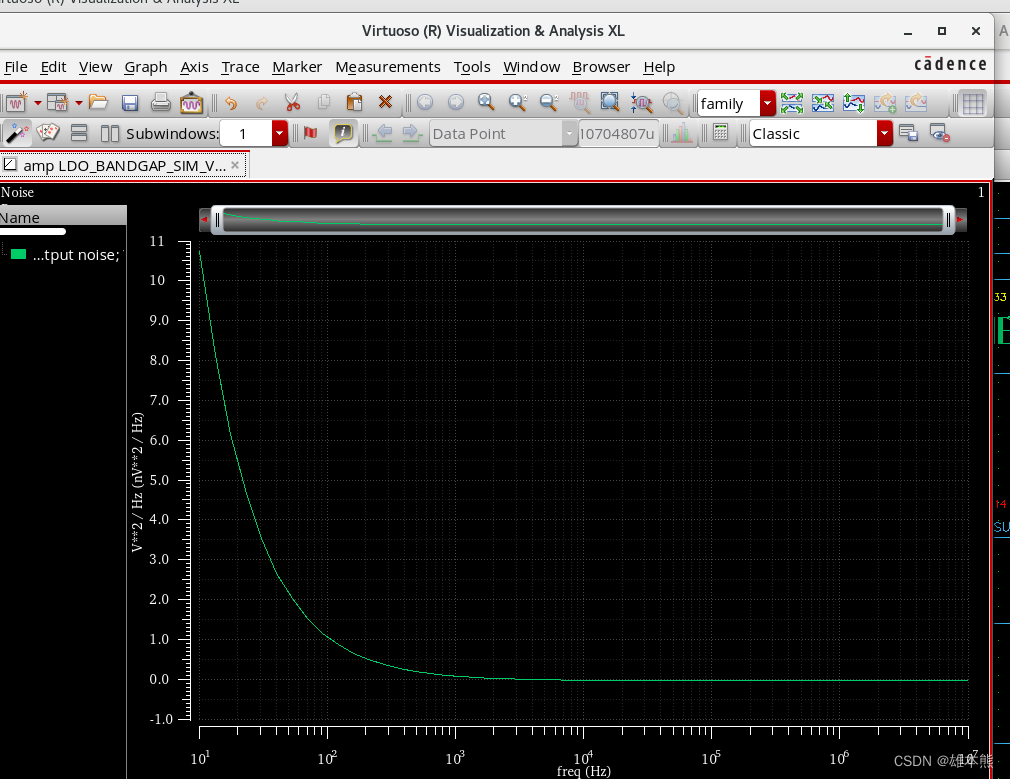
Task: Stack subwindows in horizontal rows
Action: 79,133
